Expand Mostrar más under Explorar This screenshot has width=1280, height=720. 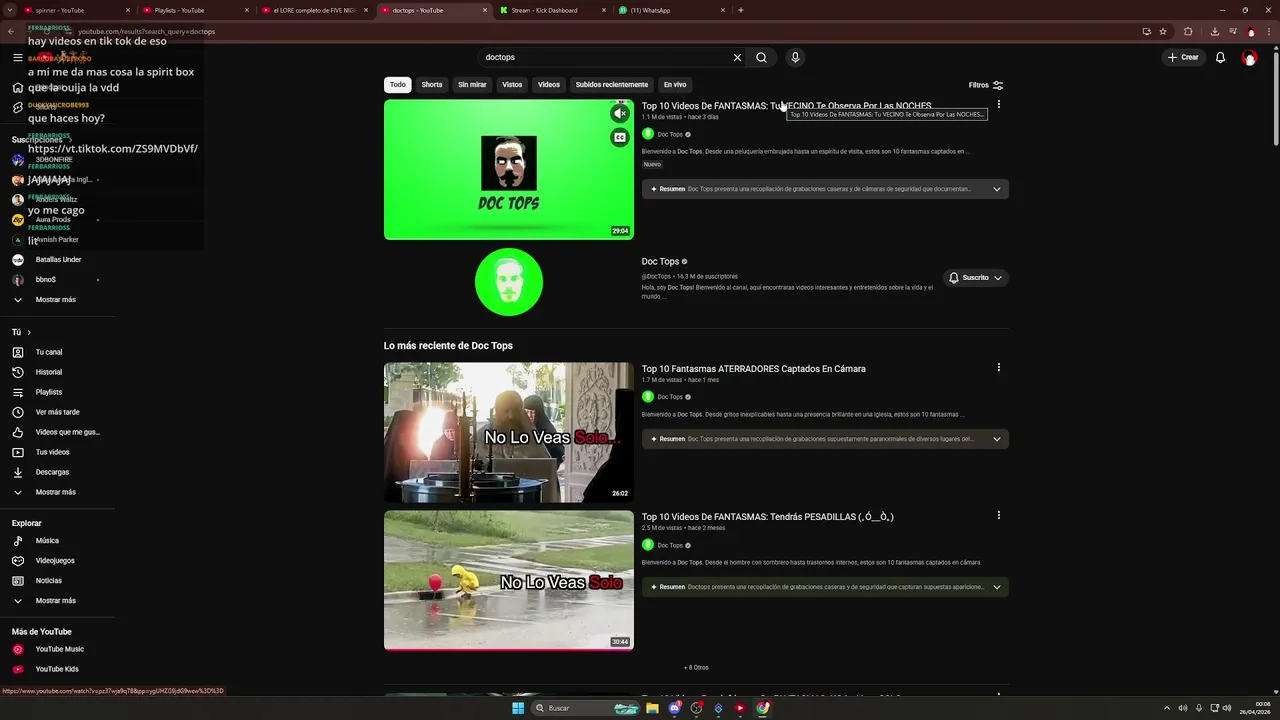point(58,601)
